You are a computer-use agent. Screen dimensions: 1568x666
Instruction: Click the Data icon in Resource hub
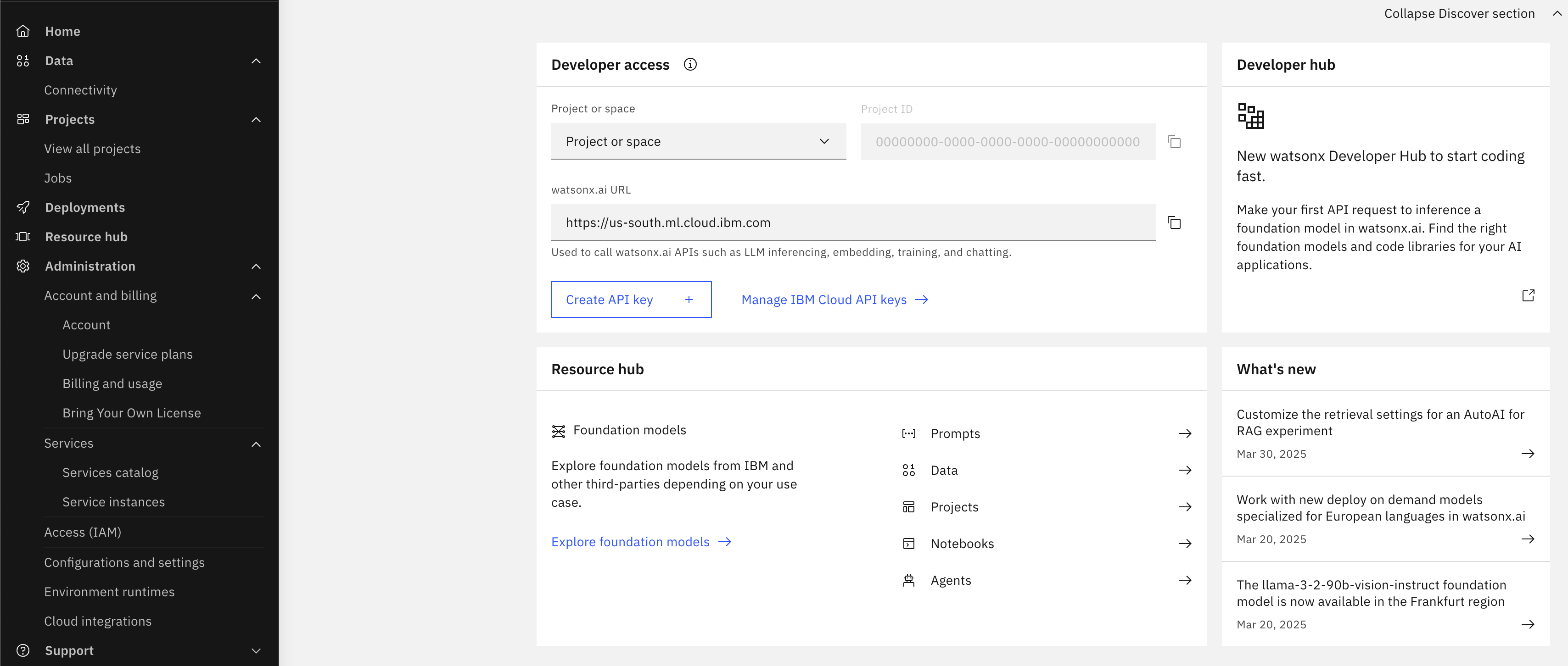908,470
